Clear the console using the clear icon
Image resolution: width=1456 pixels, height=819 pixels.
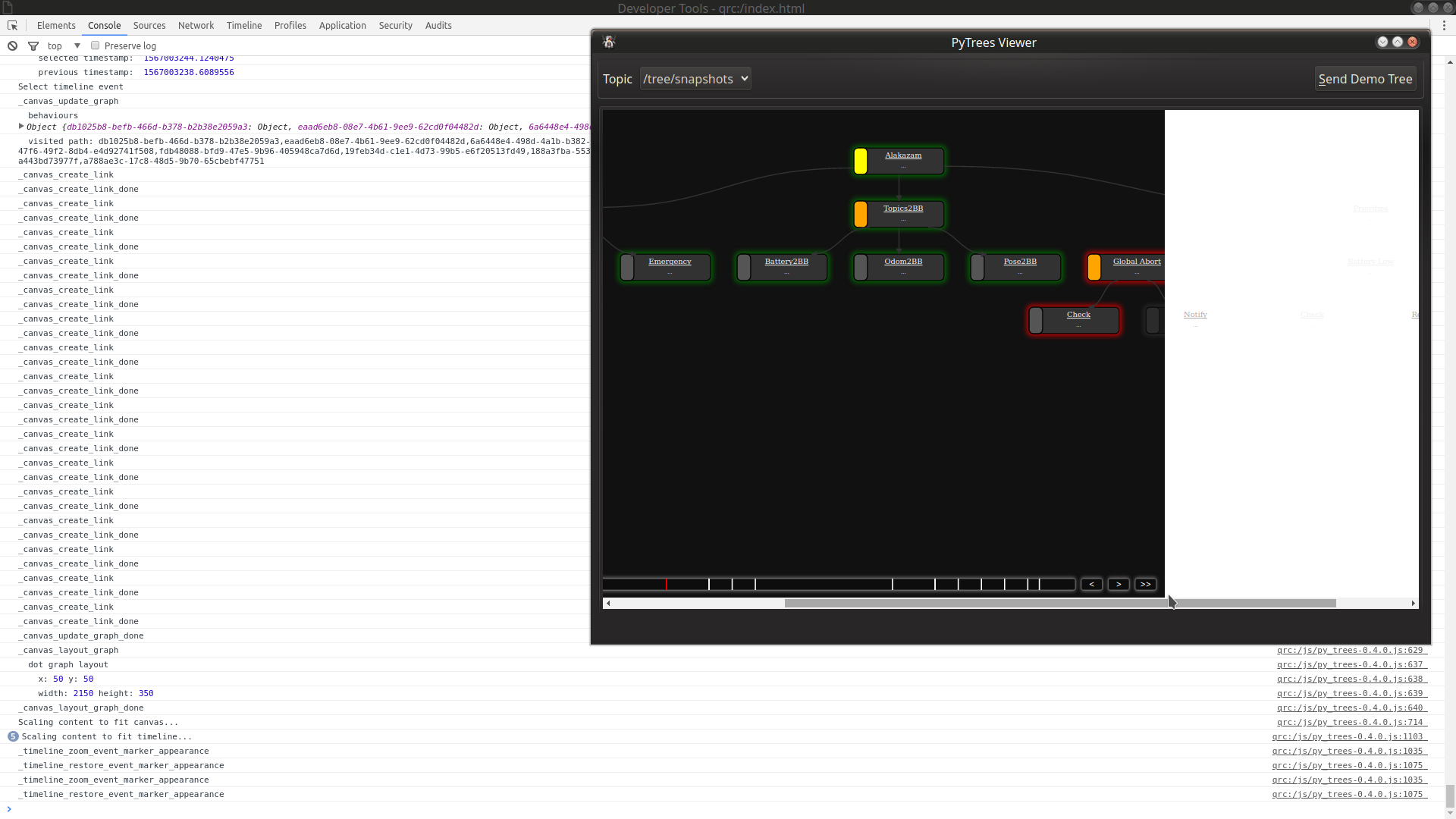coord(12,45)
